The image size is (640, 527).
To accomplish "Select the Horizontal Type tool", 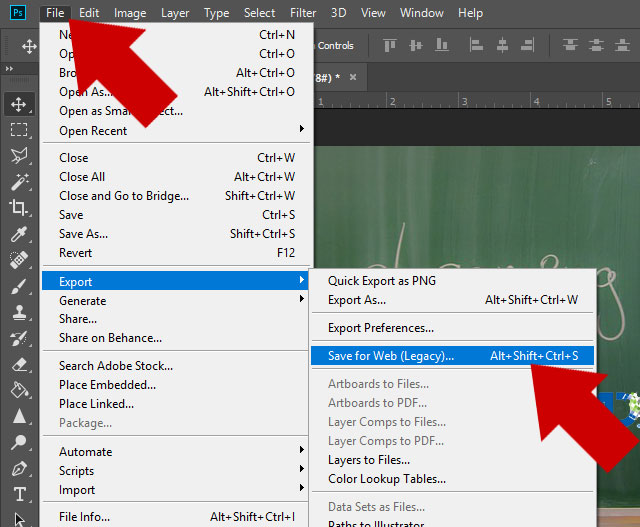I will (19, 494).
